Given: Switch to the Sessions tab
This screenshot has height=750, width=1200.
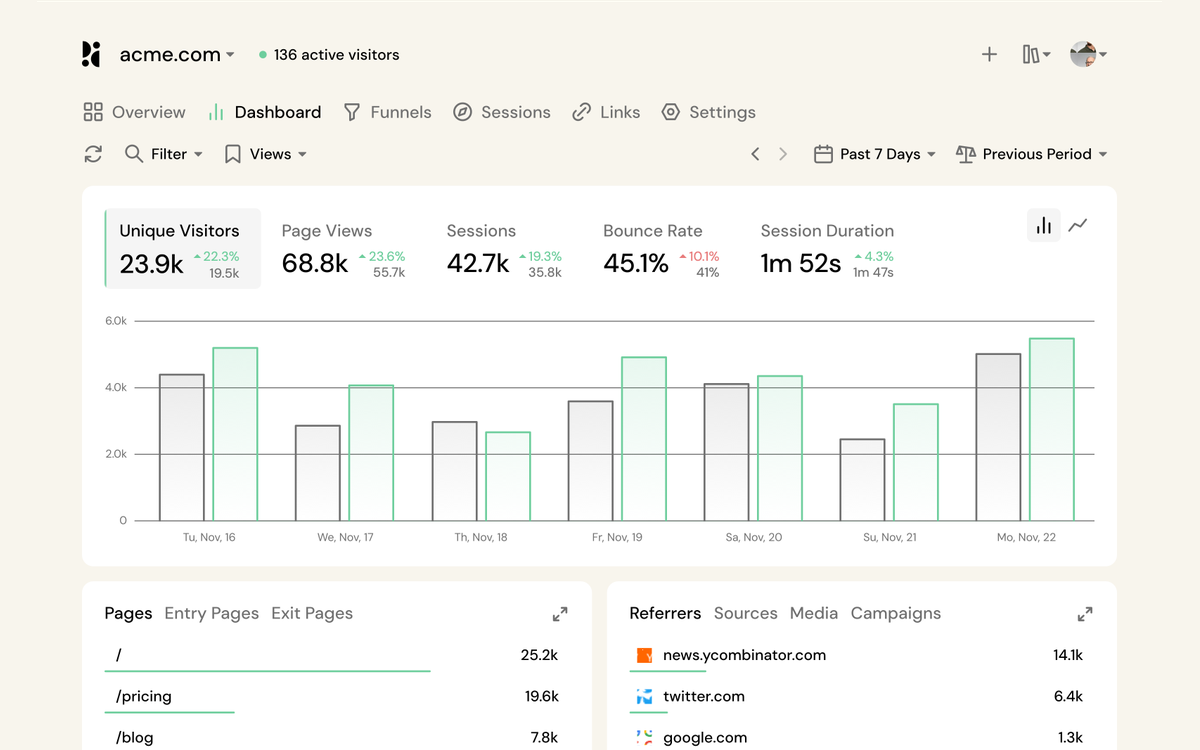Looking at the screenshot, I should pos(501,112).
